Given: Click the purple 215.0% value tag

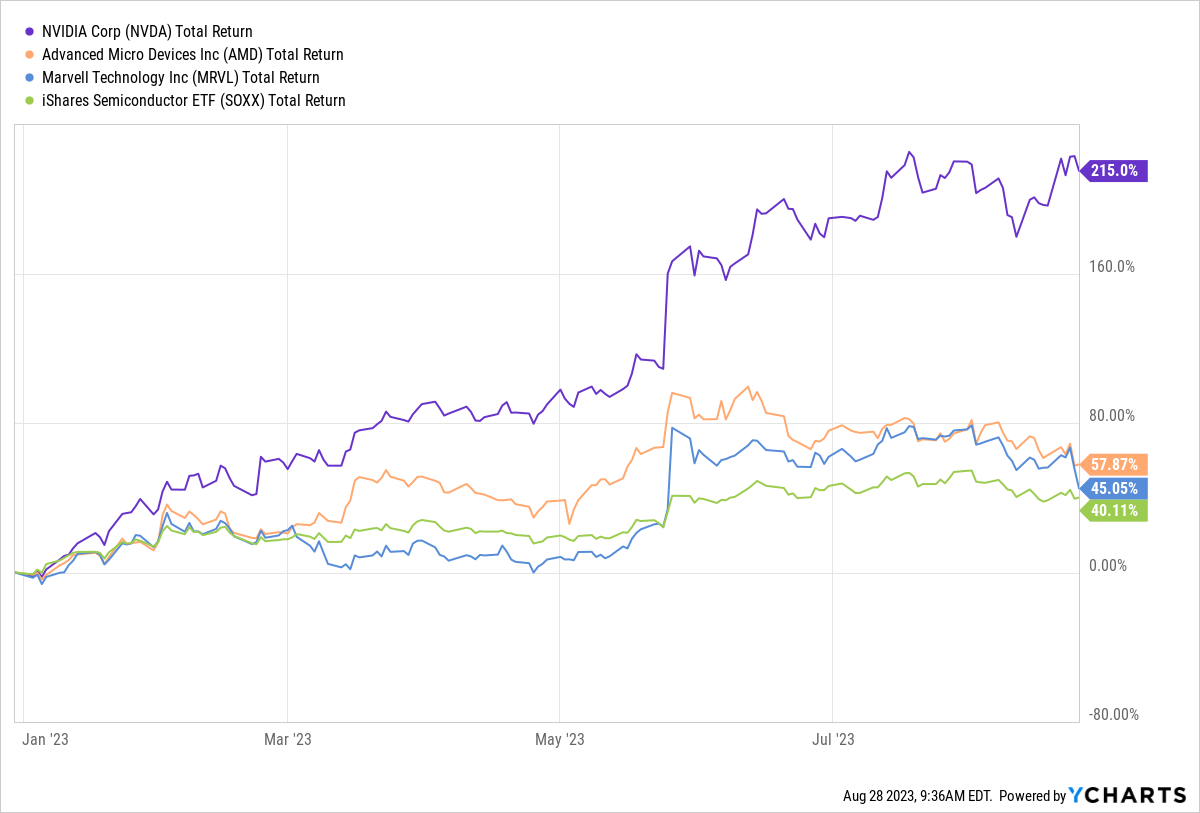Looking at the screenshot, I should (1114, 170).
